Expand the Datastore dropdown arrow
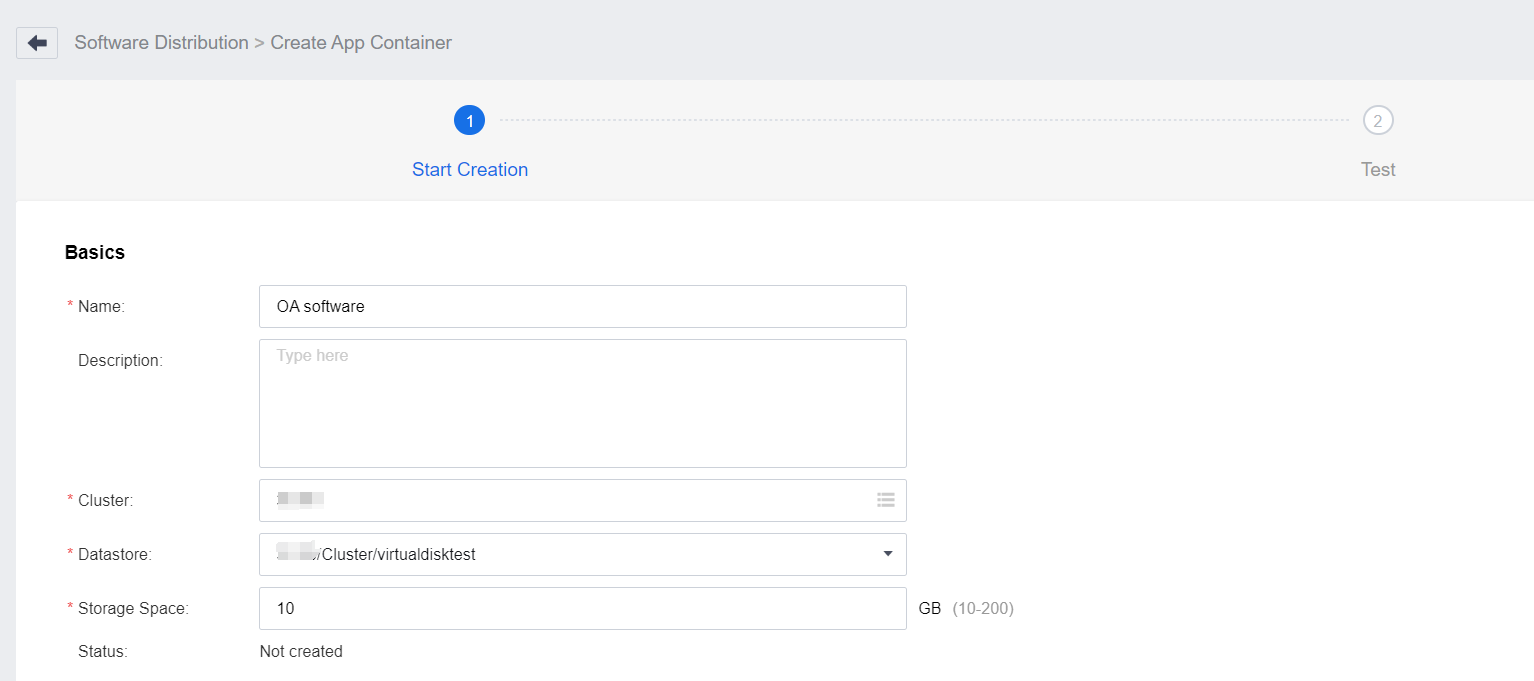This screenshot has height=681, width=1534. point(887,554)
